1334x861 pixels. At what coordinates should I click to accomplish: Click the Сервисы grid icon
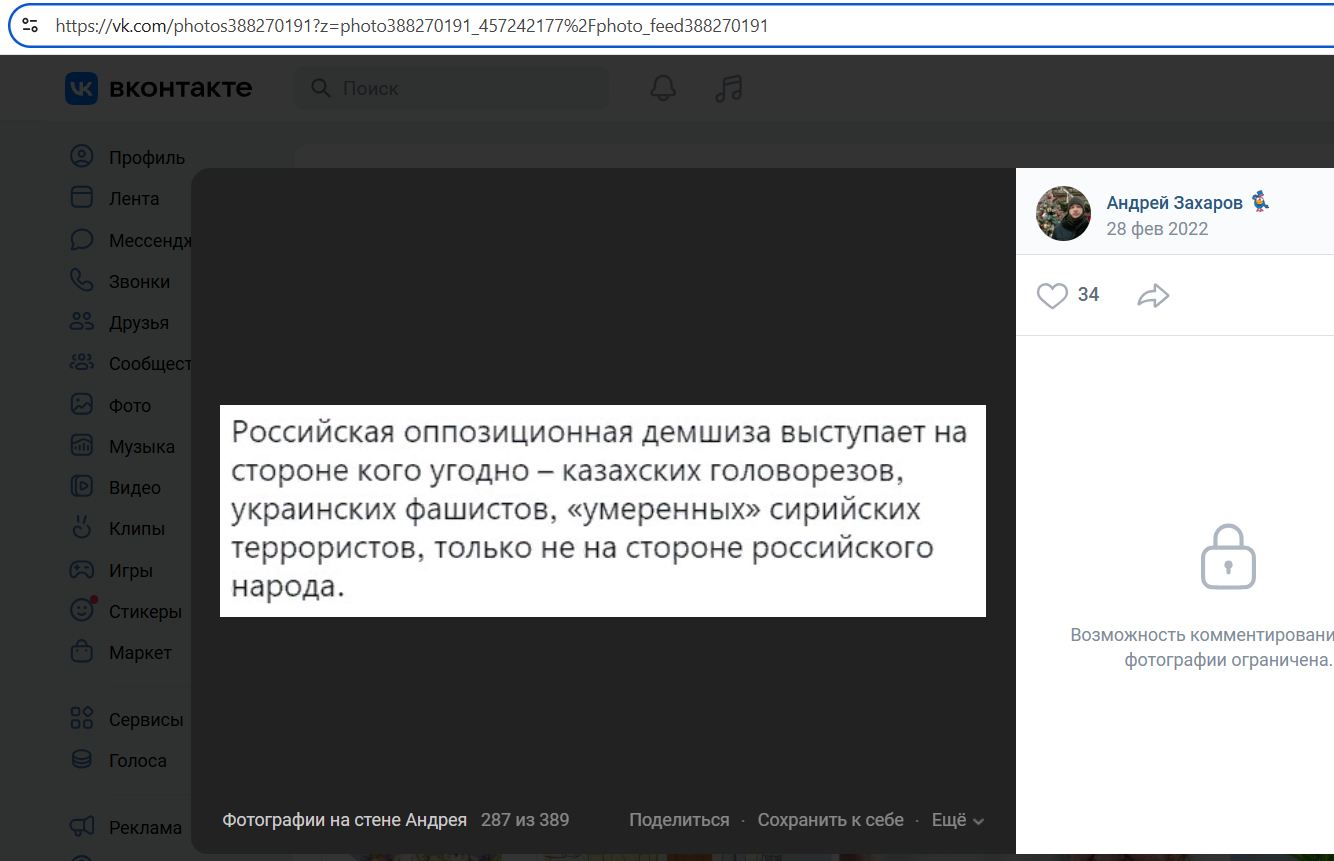(81, 719)
